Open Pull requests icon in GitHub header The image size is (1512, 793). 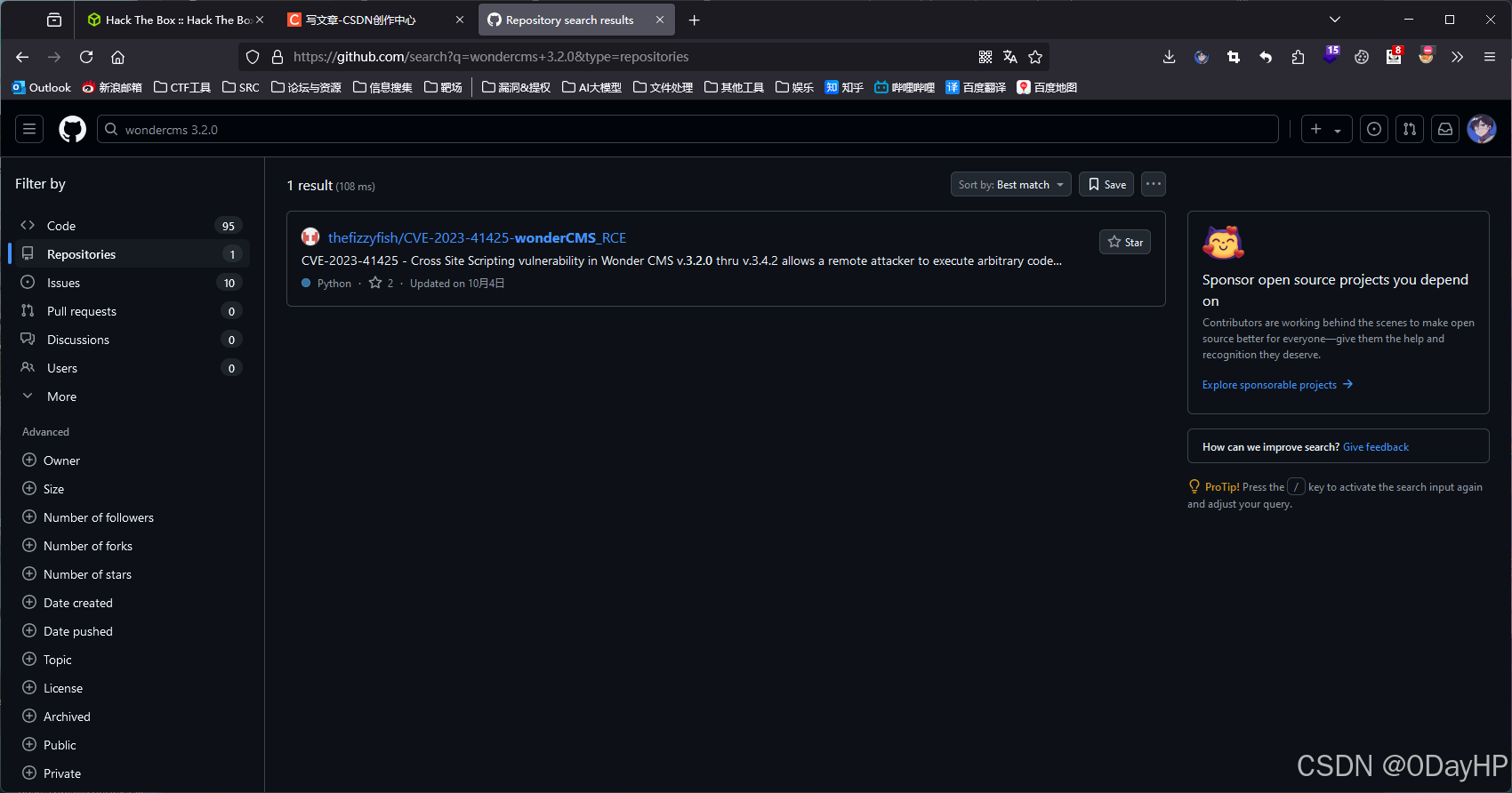point(1410,129)
